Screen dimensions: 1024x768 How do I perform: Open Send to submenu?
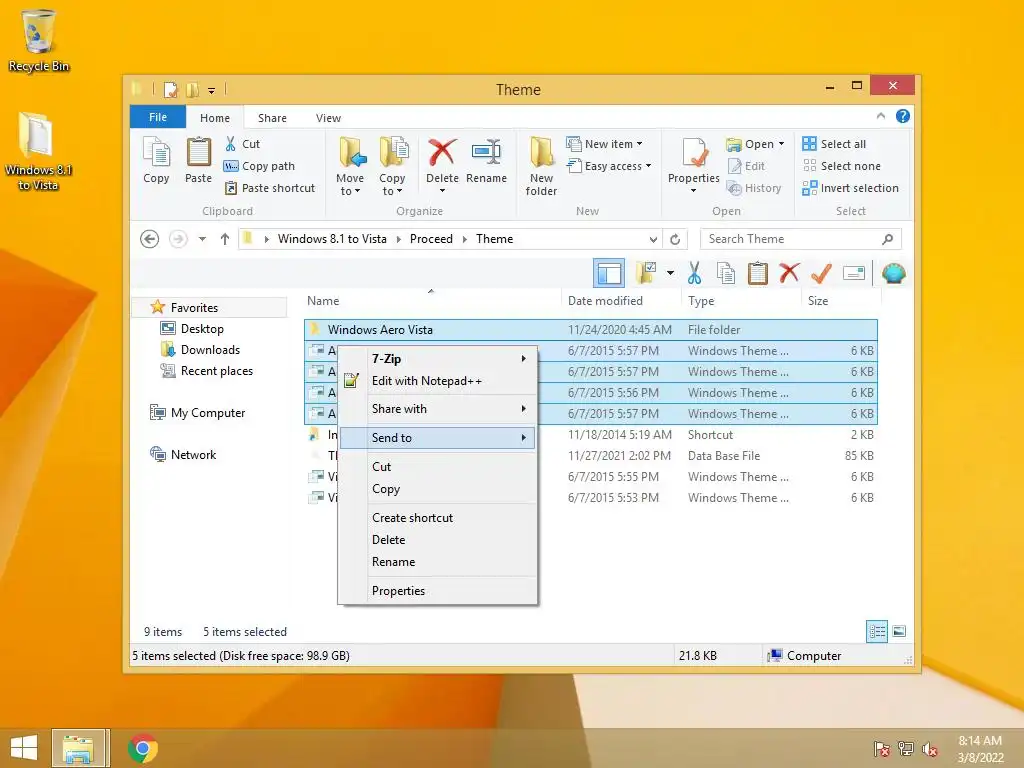[438, 438]
